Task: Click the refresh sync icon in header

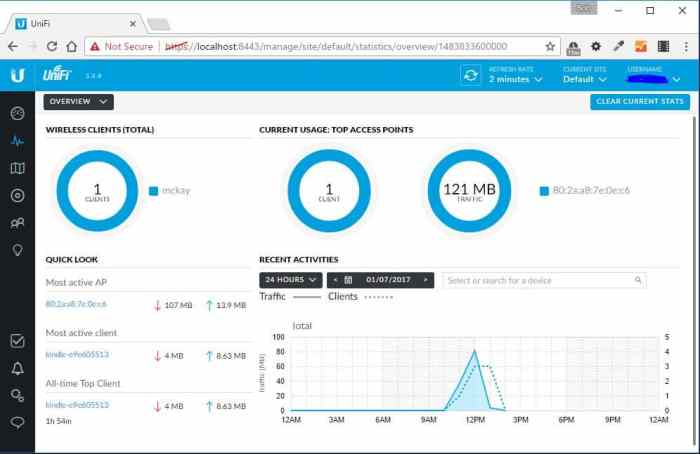Action: coord(471,75)
